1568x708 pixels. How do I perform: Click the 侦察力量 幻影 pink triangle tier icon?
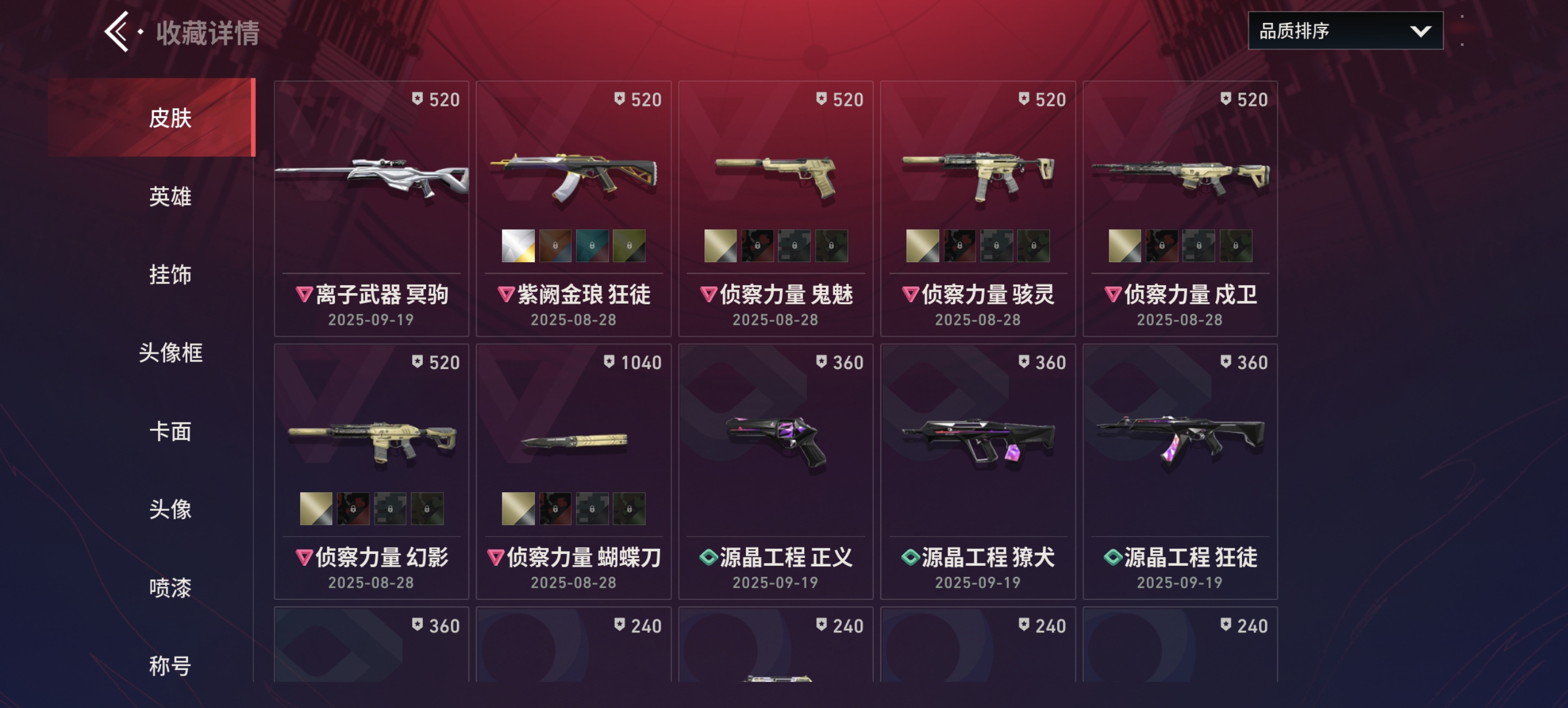click(x=304, y=558)
